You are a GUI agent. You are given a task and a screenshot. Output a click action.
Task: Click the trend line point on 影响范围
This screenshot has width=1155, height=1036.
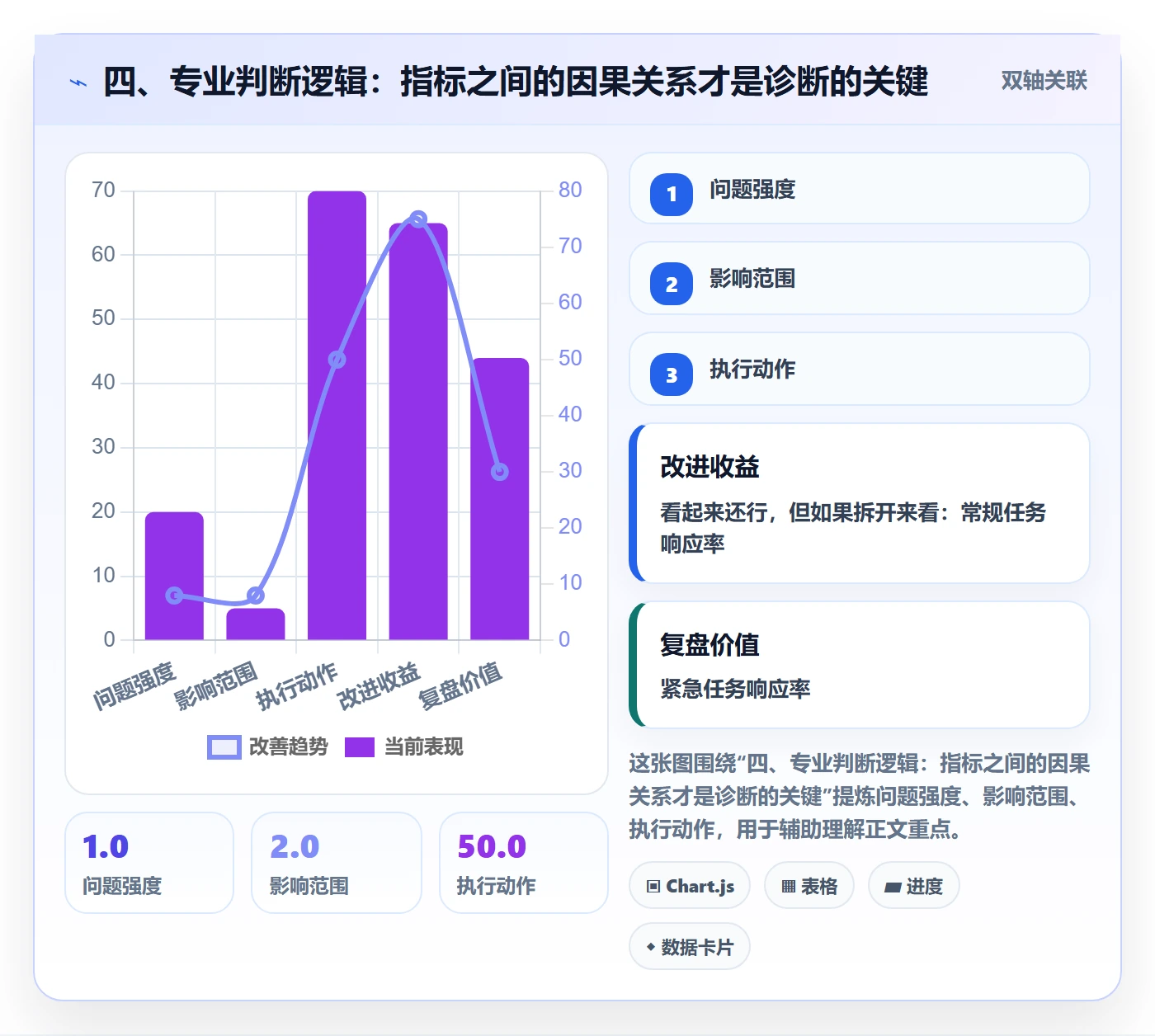(256, 596)
